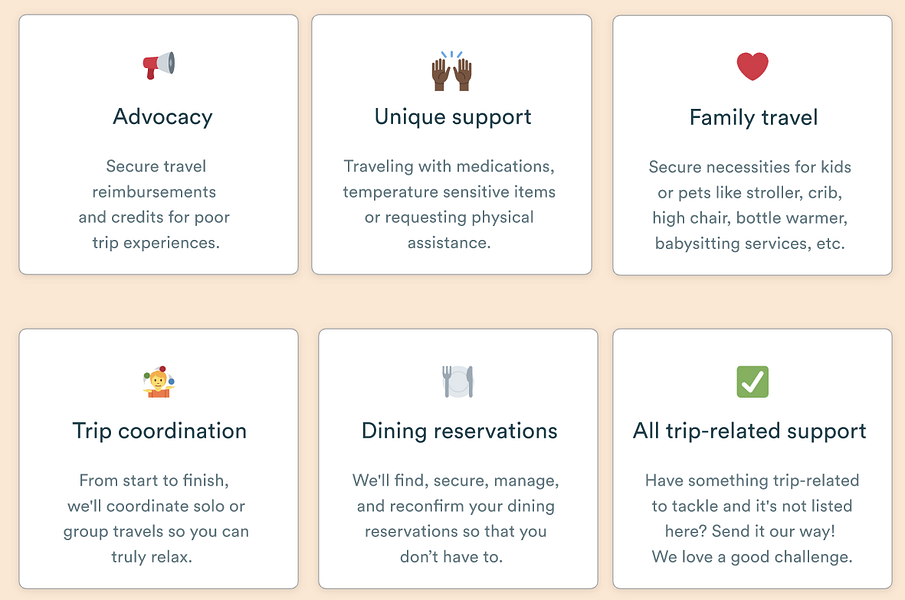The height and width of the screenshot is (600, 905).
Task: Click the raised hands icon
Action: (x=451, y=71)
